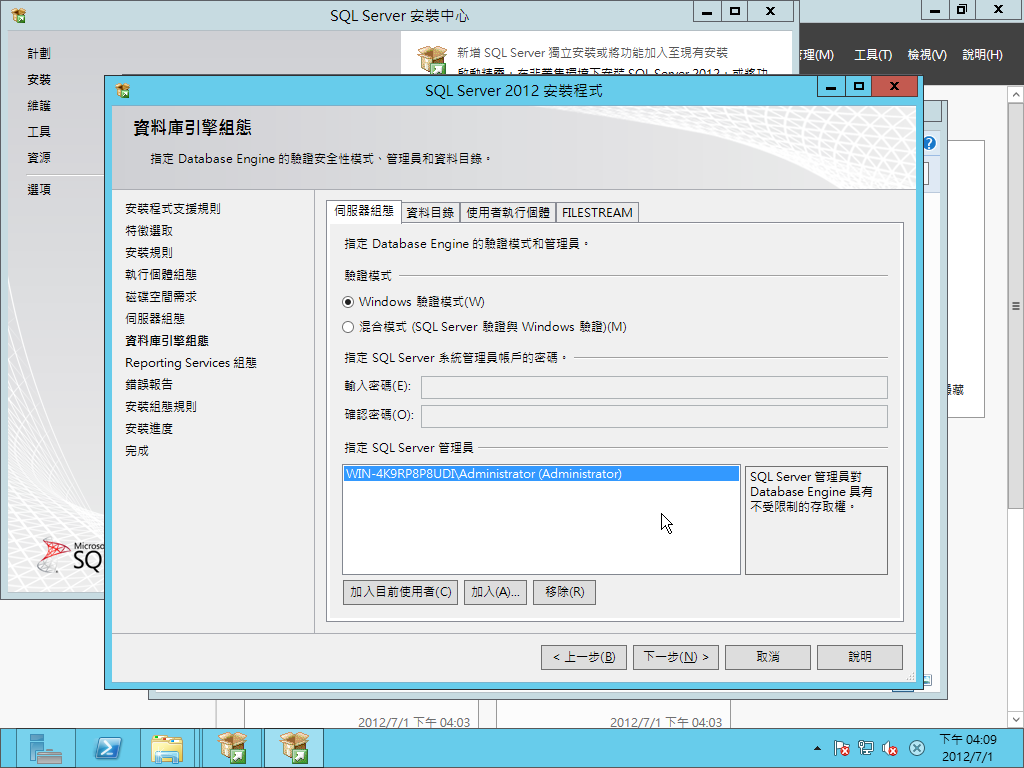Screen dimensions: 1024x768
Task: Cancel setup with 取消 button
Action: [768, 657]
